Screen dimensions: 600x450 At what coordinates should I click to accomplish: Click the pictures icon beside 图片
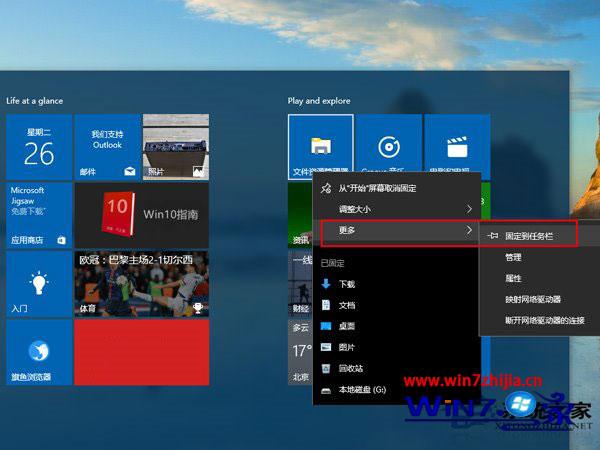(x=326, y=347)
